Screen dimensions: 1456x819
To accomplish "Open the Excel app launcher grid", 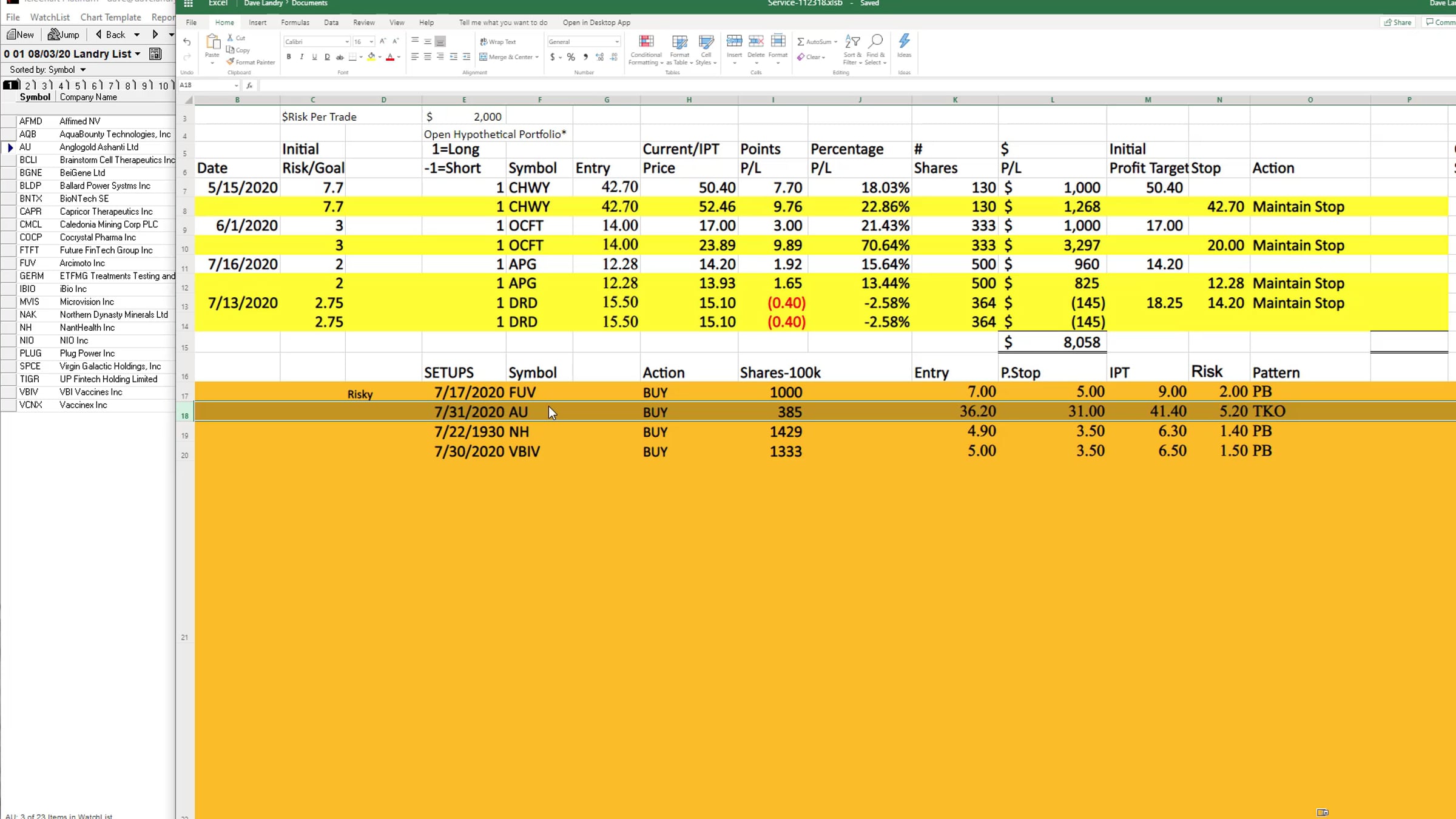I will pos(189,4).
